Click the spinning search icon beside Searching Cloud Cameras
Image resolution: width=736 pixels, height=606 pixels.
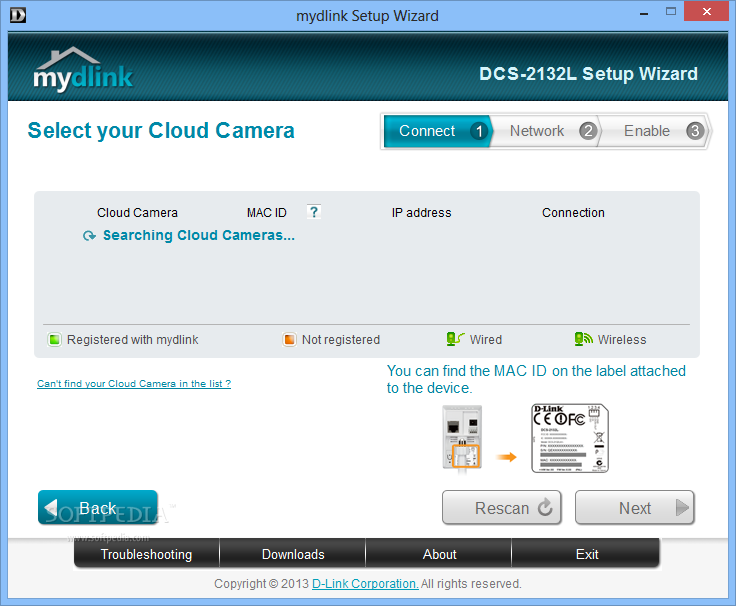click(89, 236)
